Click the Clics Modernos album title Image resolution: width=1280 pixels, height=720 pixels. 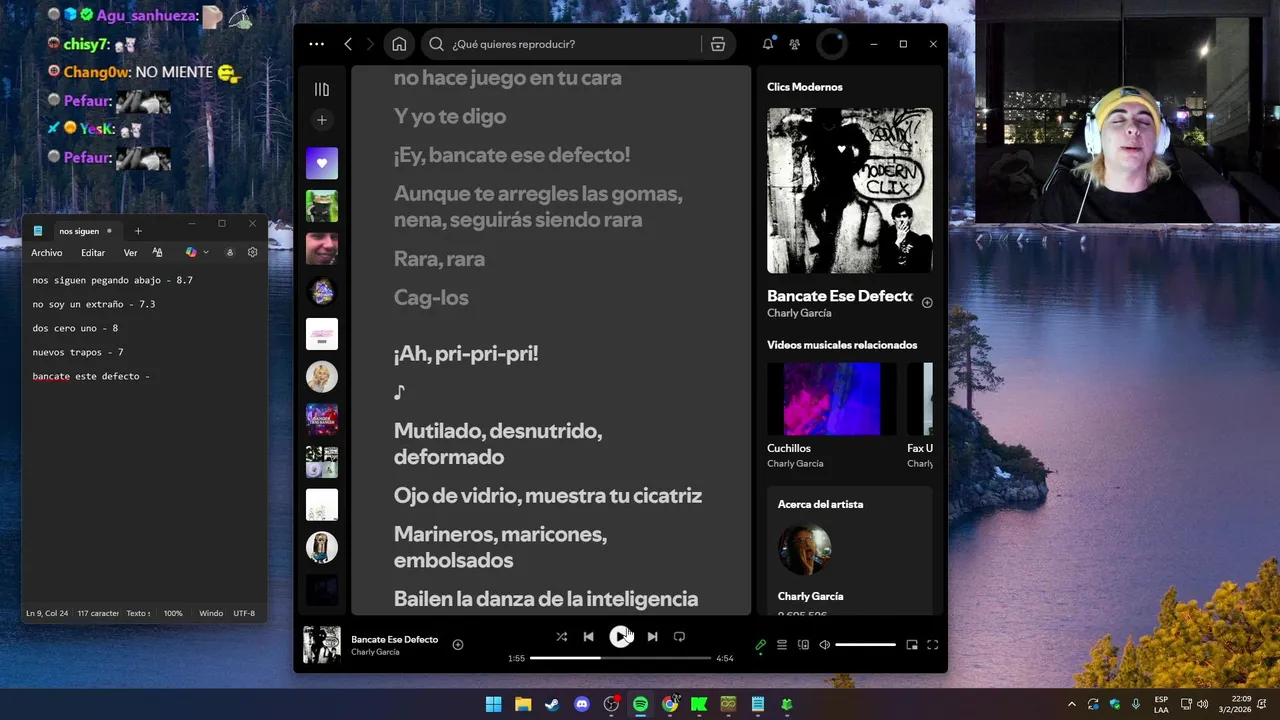coord(804,87)
